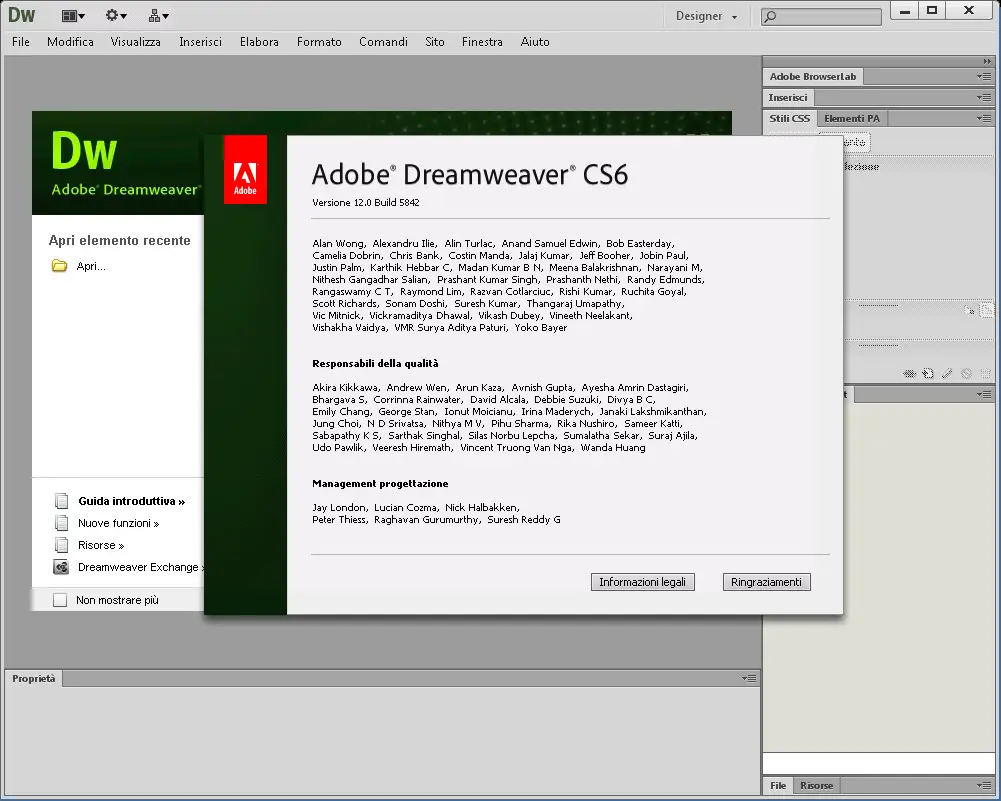
Task: Click the 'Adobe Dreamweaver CS6' title text
Action: coord(470,174)
